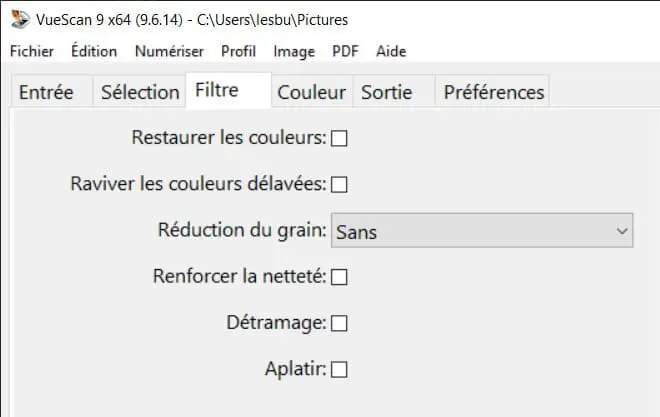The image size is (660, 417).
Task: Enable Restaurer les couleurs checkbox
Action: coord(339,138)
